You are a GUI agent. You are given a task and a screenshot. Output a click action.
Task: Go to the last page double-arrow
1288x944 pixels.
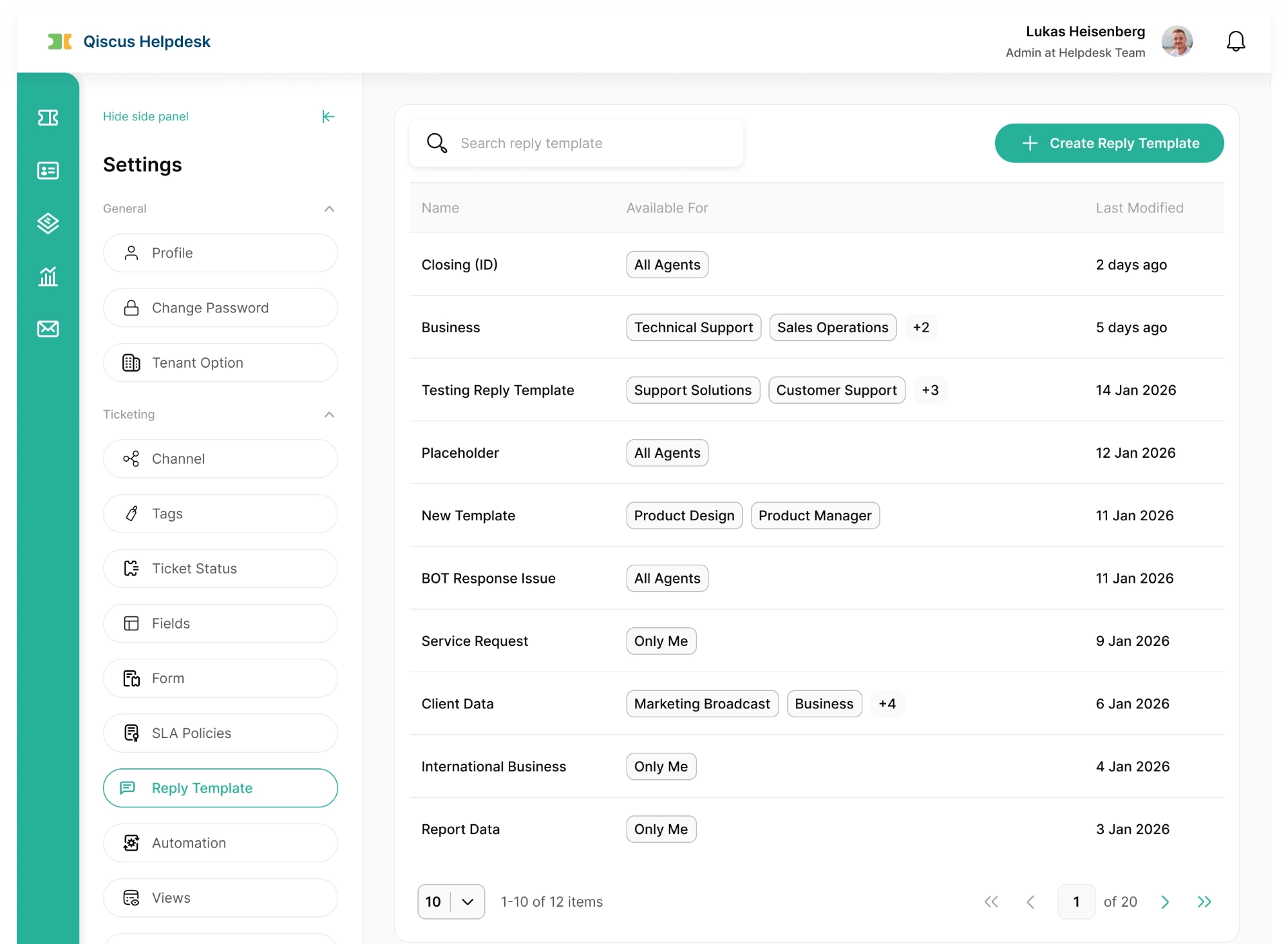(1204, 902)
